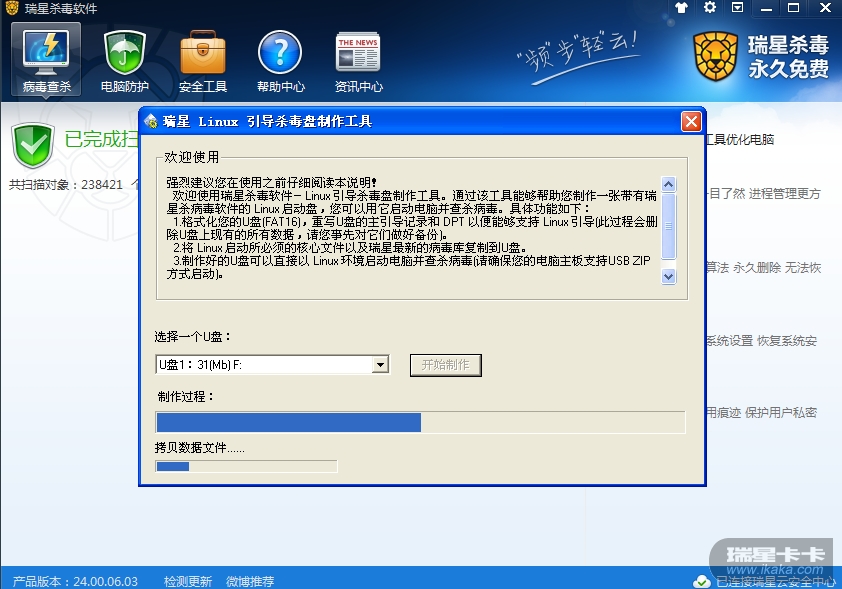The image size is (842, 589).
Task: Click the welcome text scrollbar thumb
Action: [669, 226]
